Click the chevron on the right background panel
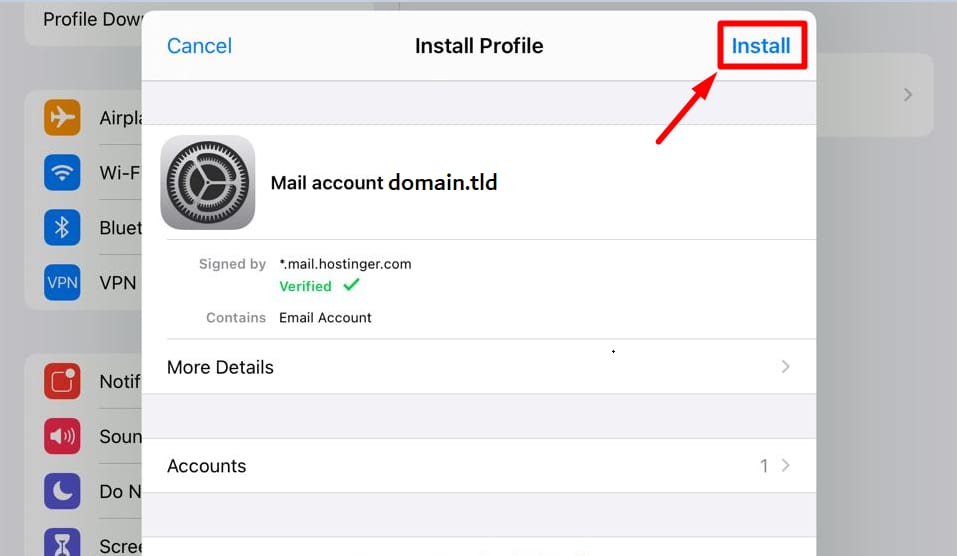957x556 pixels. (x=907, y=95)
